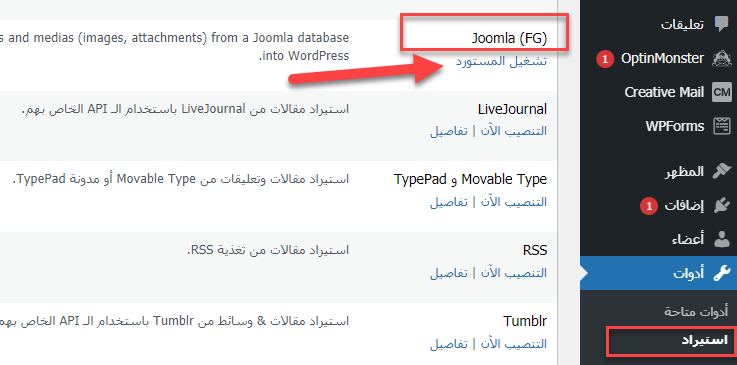Image resolution: width=737 pixels, height=365 pixels.
Task: Select the استيراد submenu item
Action: [x=705, y=341]
